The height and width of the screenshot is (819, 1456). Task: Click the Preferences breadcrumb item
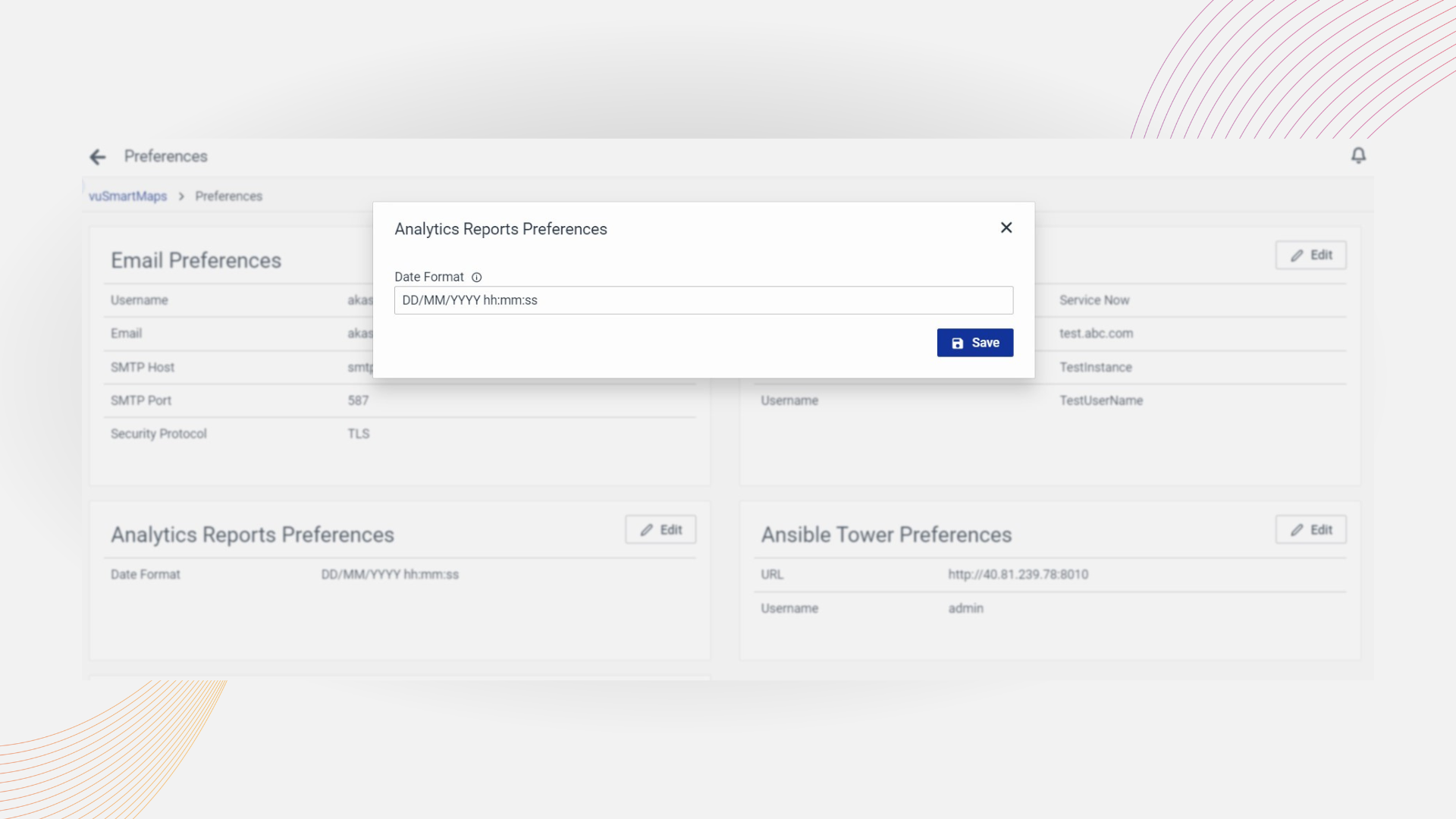228,196
